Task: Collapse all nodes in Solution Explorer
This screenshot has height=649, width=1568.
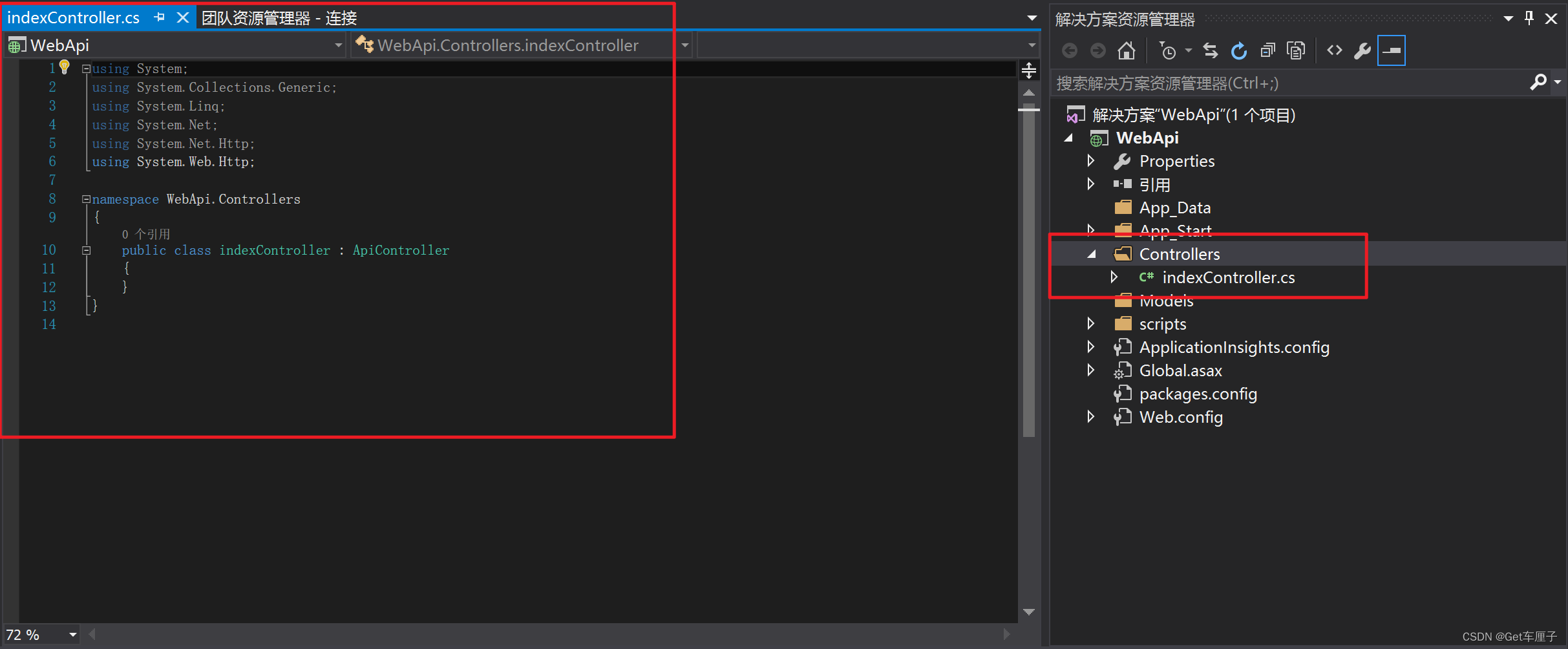Action: 1267,50
